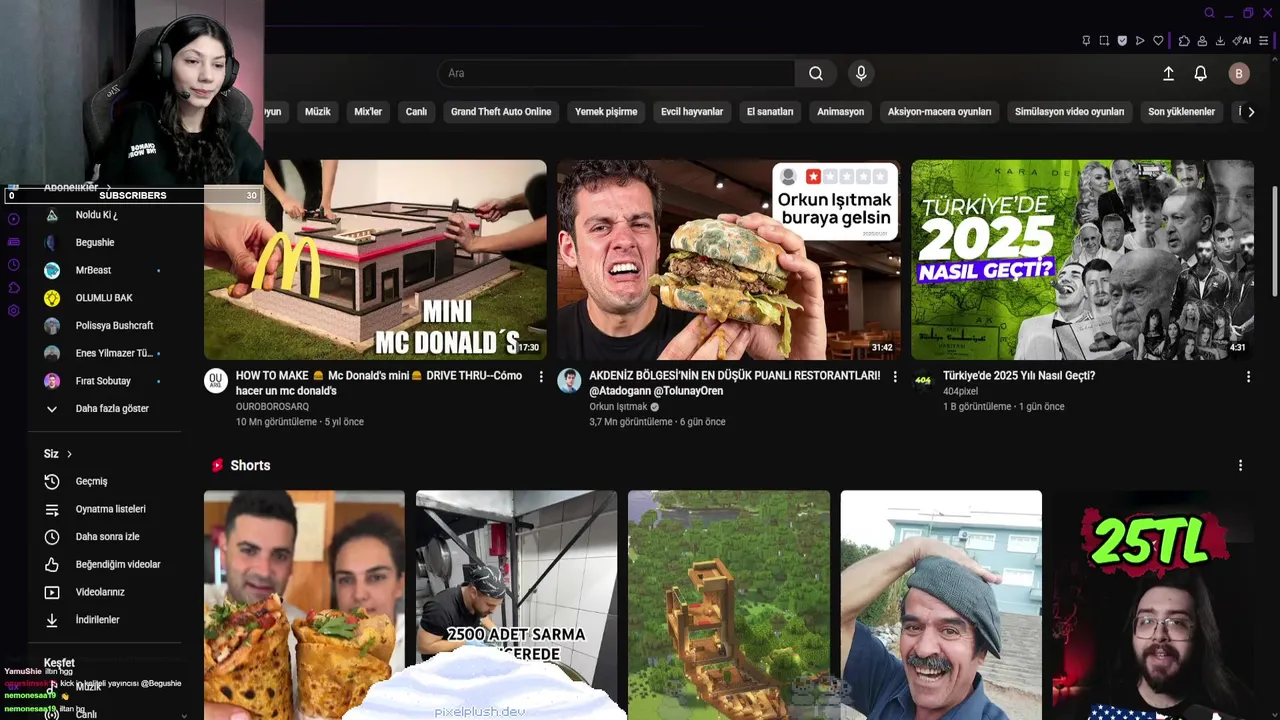Viewport: 1280px width, 720px height.
Task: Open YouTube notifications bell
Action: (1200, 73)
